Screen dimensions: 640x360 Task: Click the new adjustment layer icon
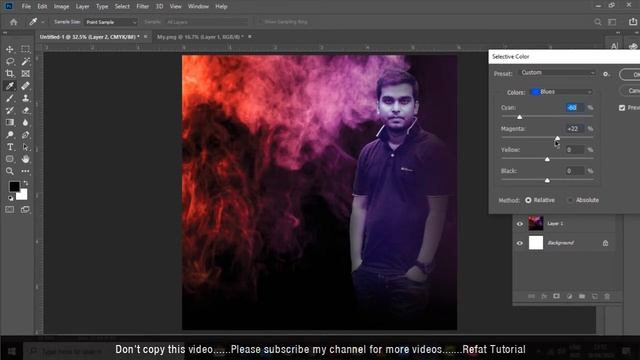[x=569, y=296]
